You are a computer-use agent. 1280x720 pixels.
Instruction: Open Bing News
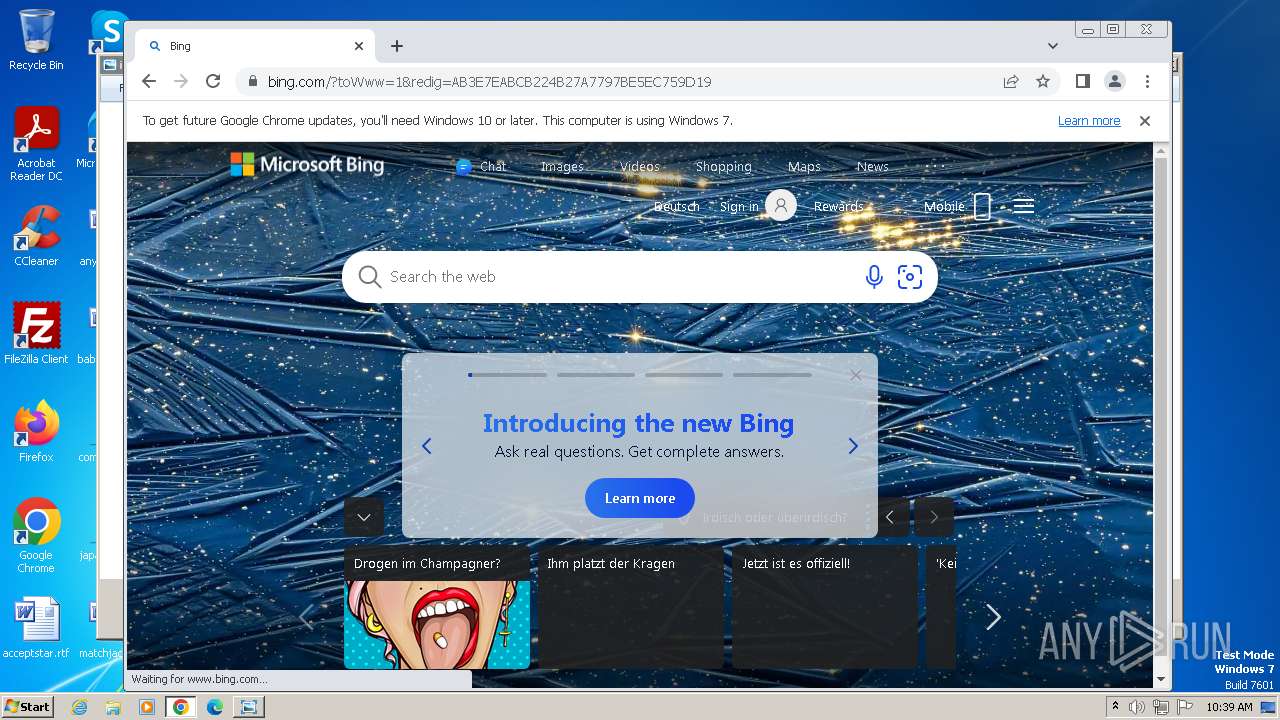click(872, 167)
